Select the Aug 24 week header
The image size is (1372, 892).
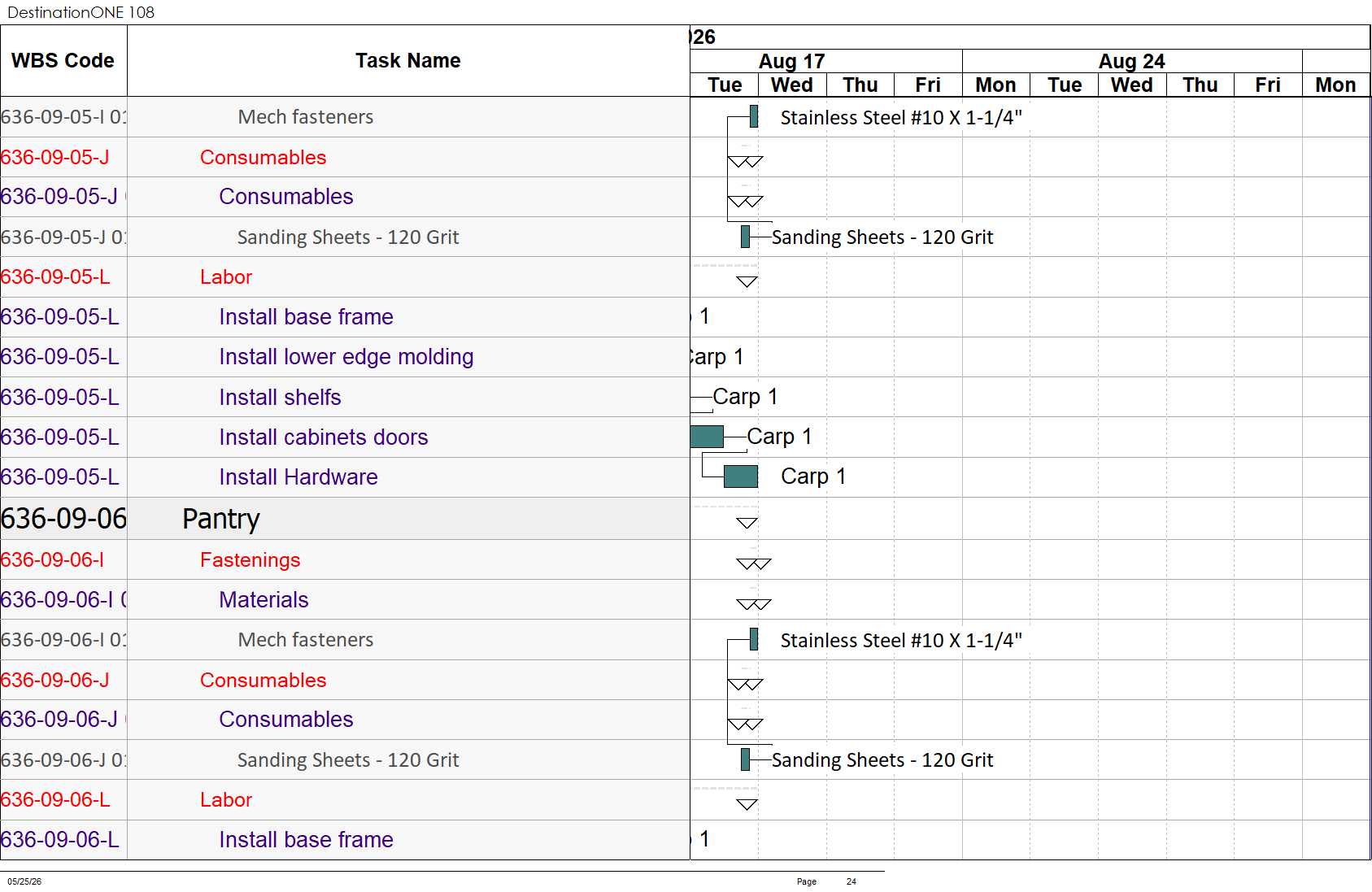coord(1132,61)
